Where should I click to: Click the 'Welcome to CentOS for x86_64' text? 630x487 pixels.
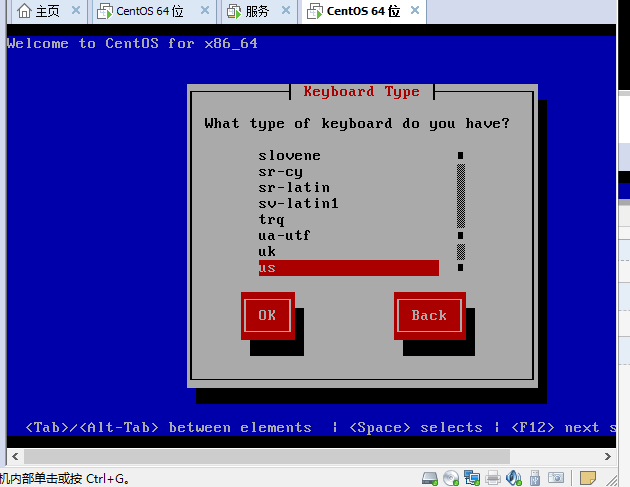(132, 43)
